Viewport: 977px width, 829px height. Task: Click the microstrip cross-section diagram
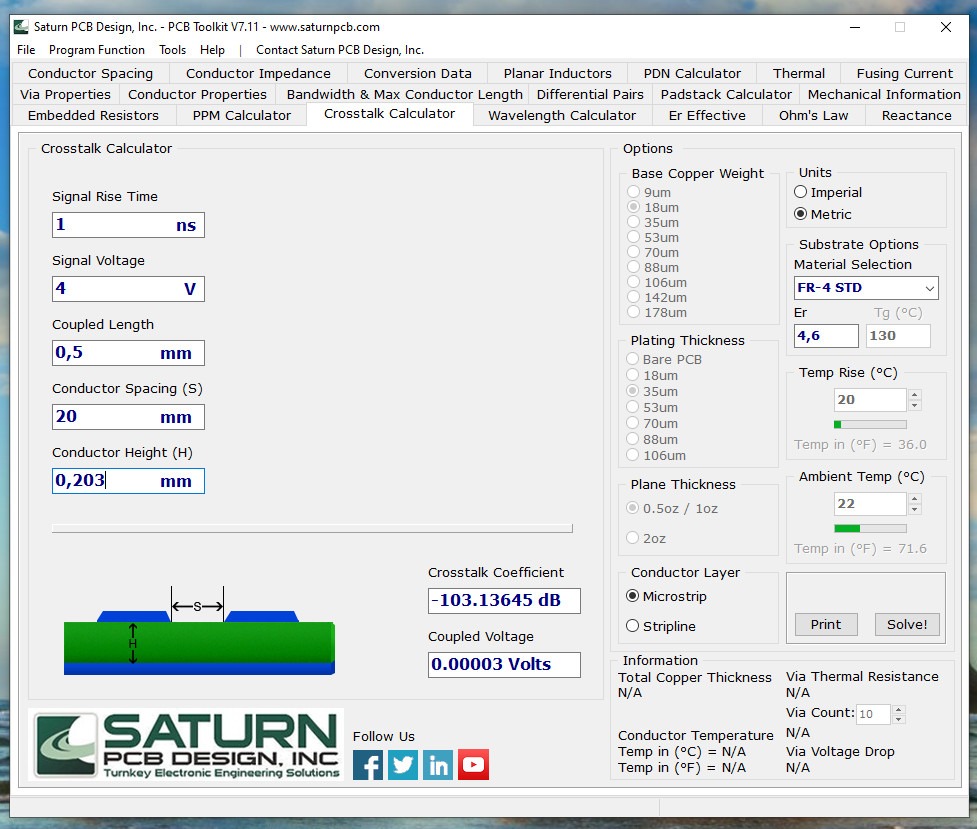199,631
